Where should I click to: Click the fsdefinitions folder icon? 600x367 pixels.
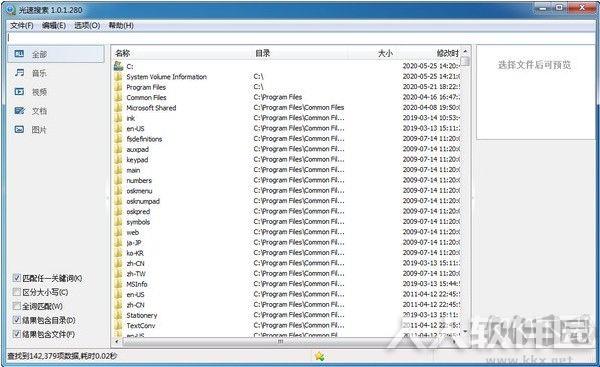pos(118,139)
